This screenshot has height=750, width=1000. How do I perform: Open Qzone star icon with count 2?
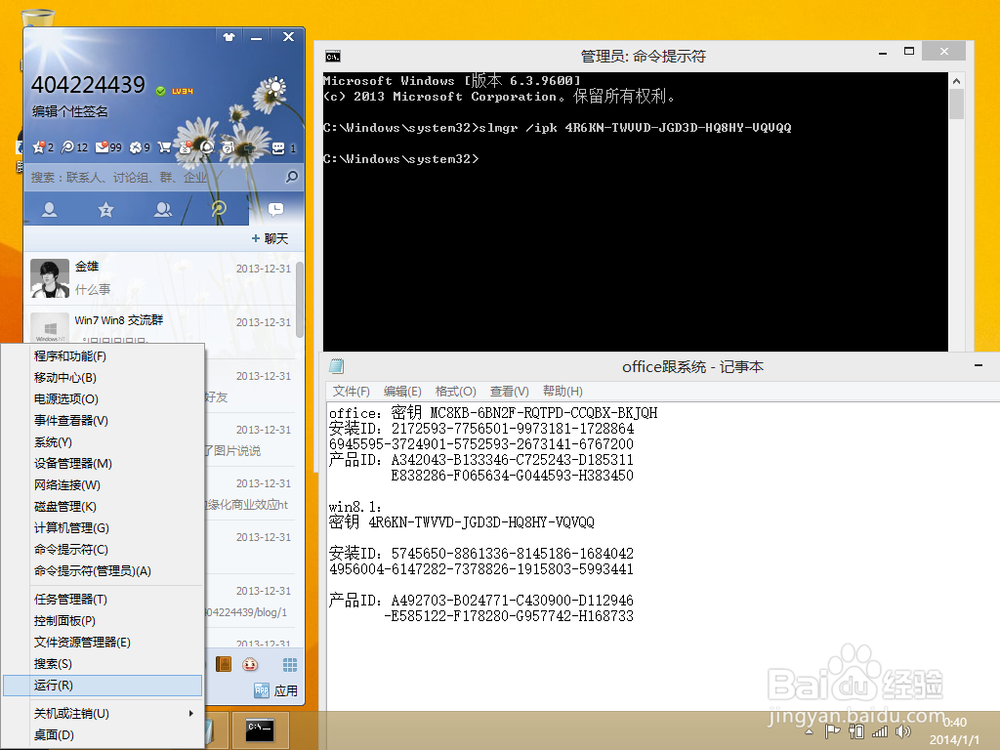coord(43,147)
